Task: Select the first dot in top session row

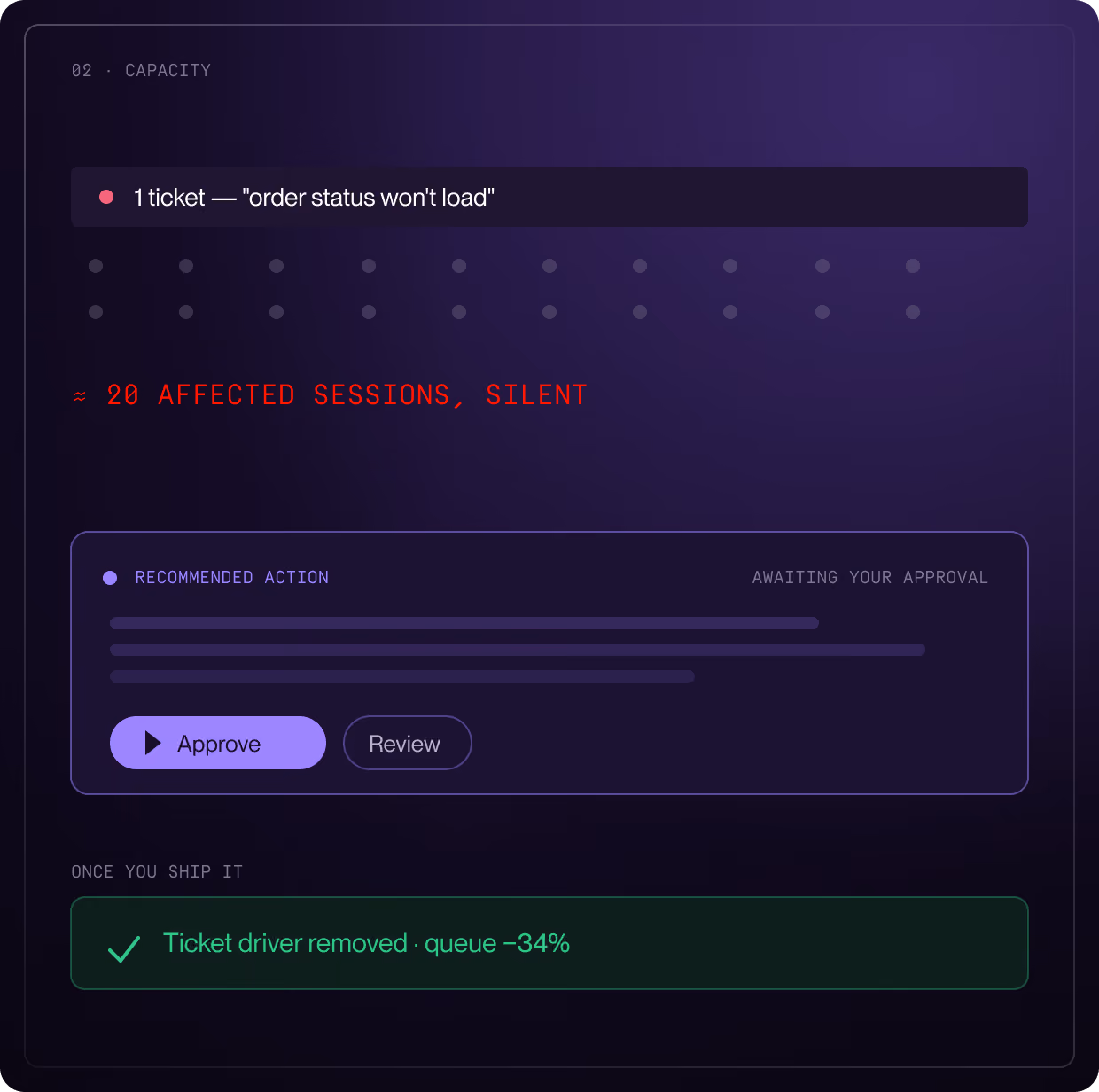Action: (x=96, y=266)
